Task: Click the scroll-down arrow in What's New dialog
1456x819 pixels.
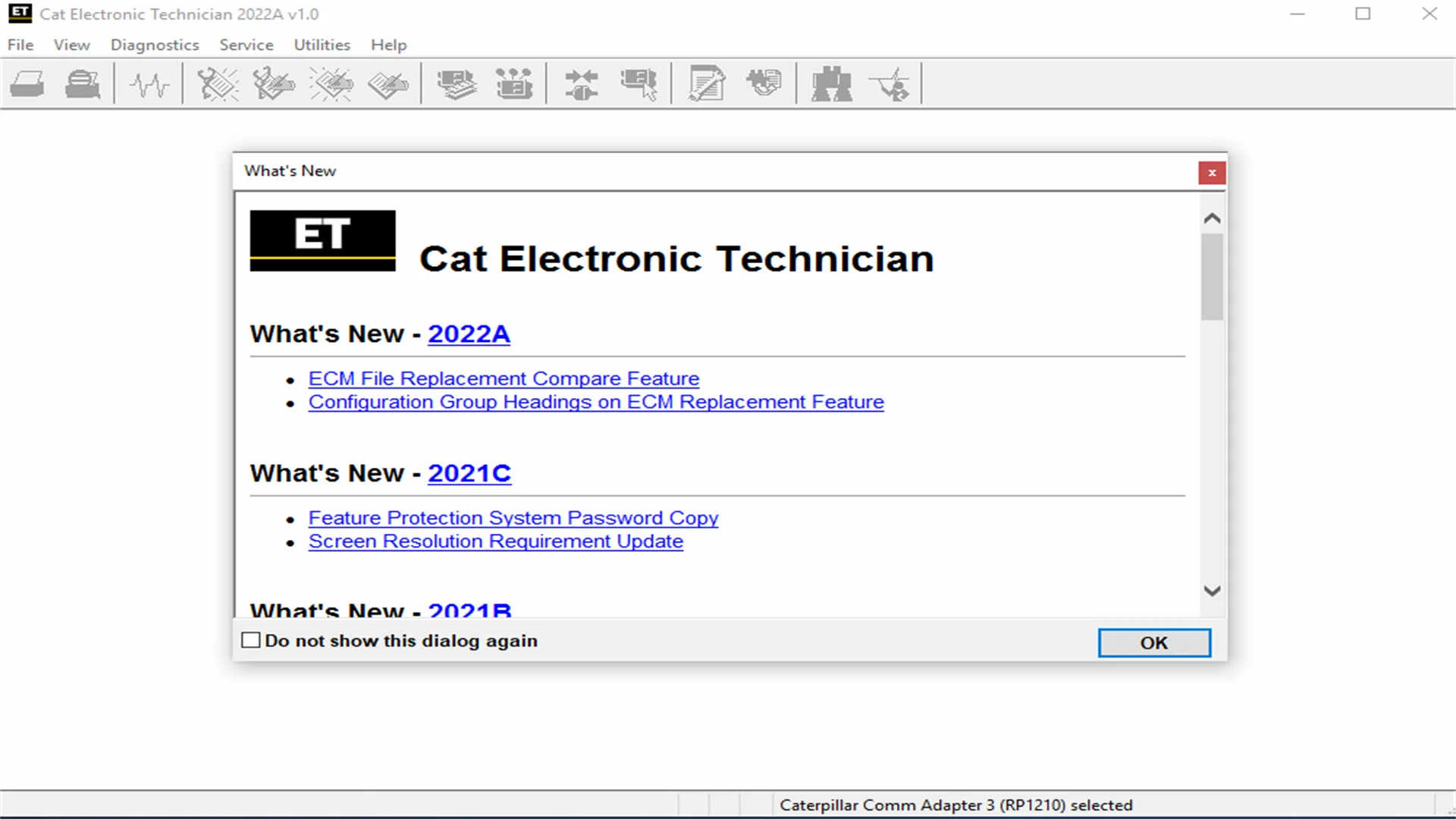Action: (1212, 591)
